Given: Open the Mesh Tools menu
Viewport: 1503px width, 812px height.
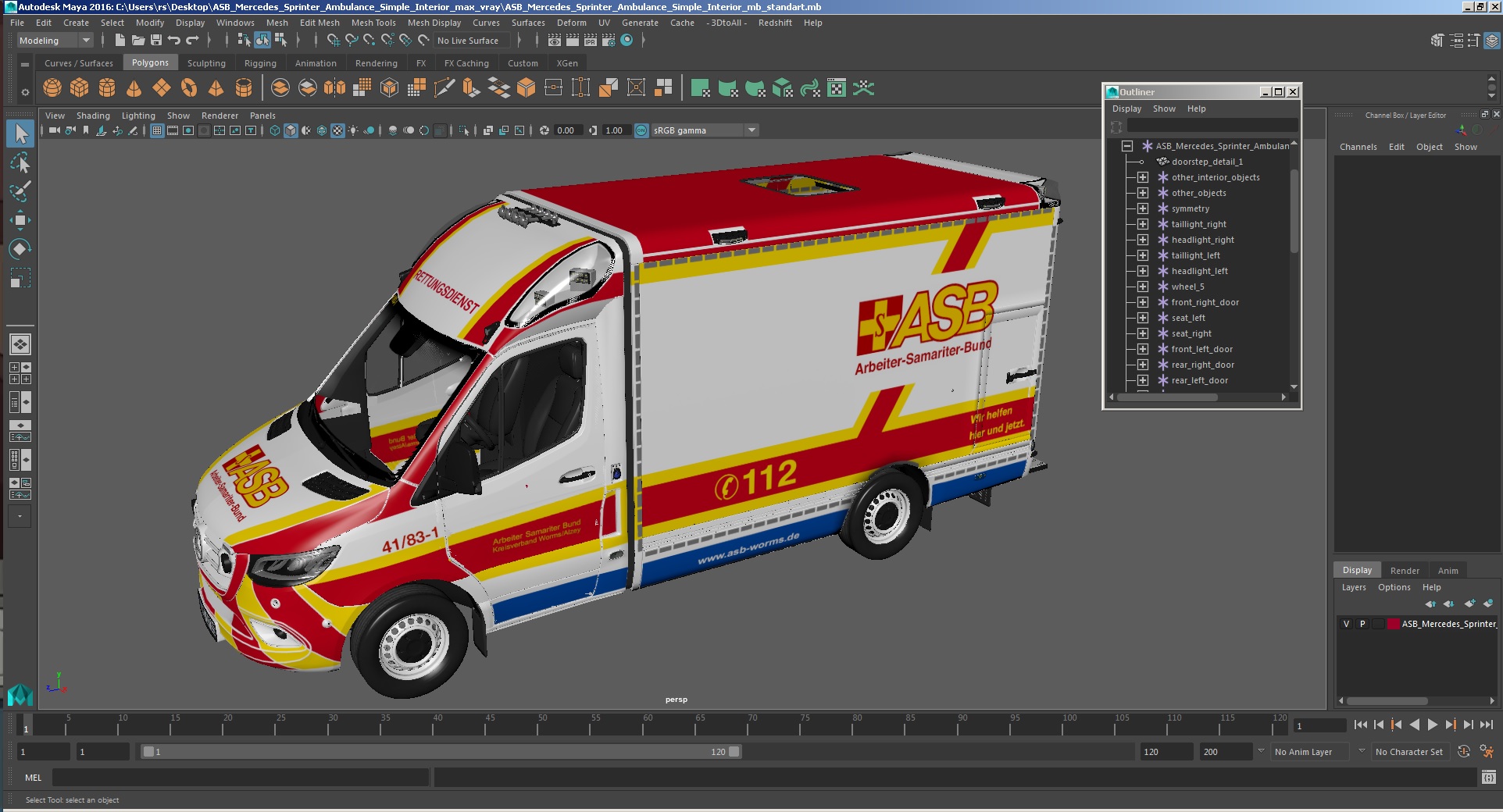Looking at the screenshot, I should click(373, 23).
